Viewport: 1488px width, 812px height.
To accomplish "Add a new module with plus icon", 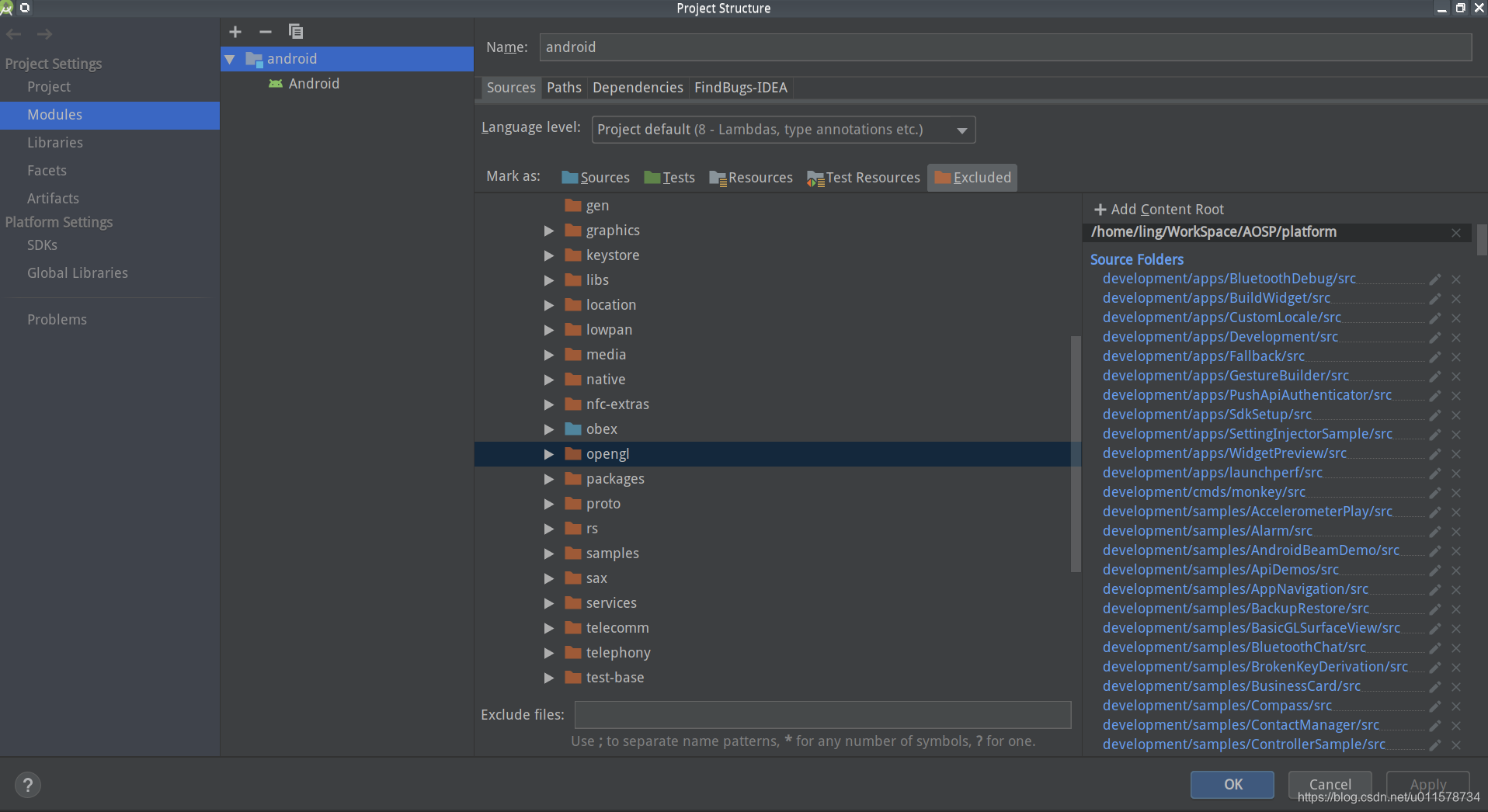I will [x=235, y=32].
